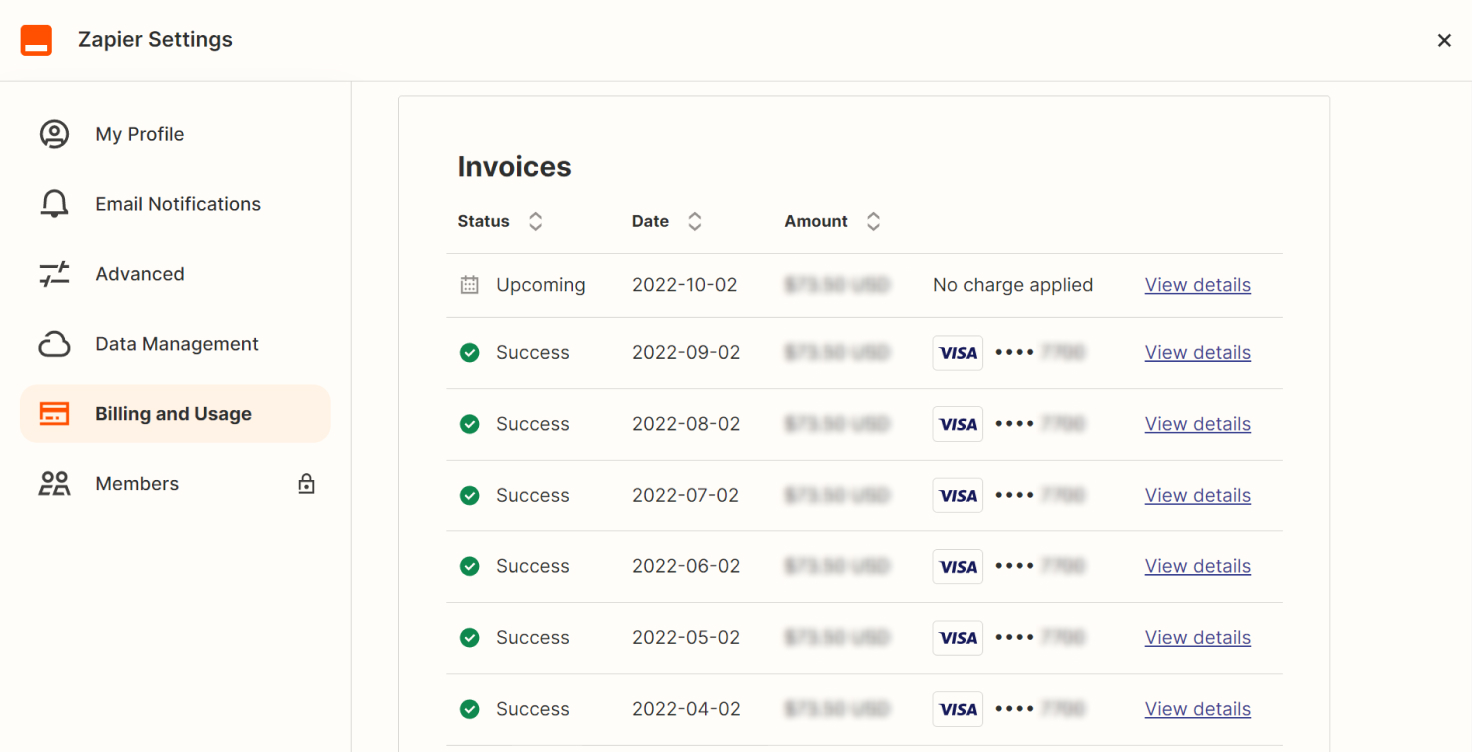Click the Members people icon
Screen dimensions: 1472x752
(54, 484)
